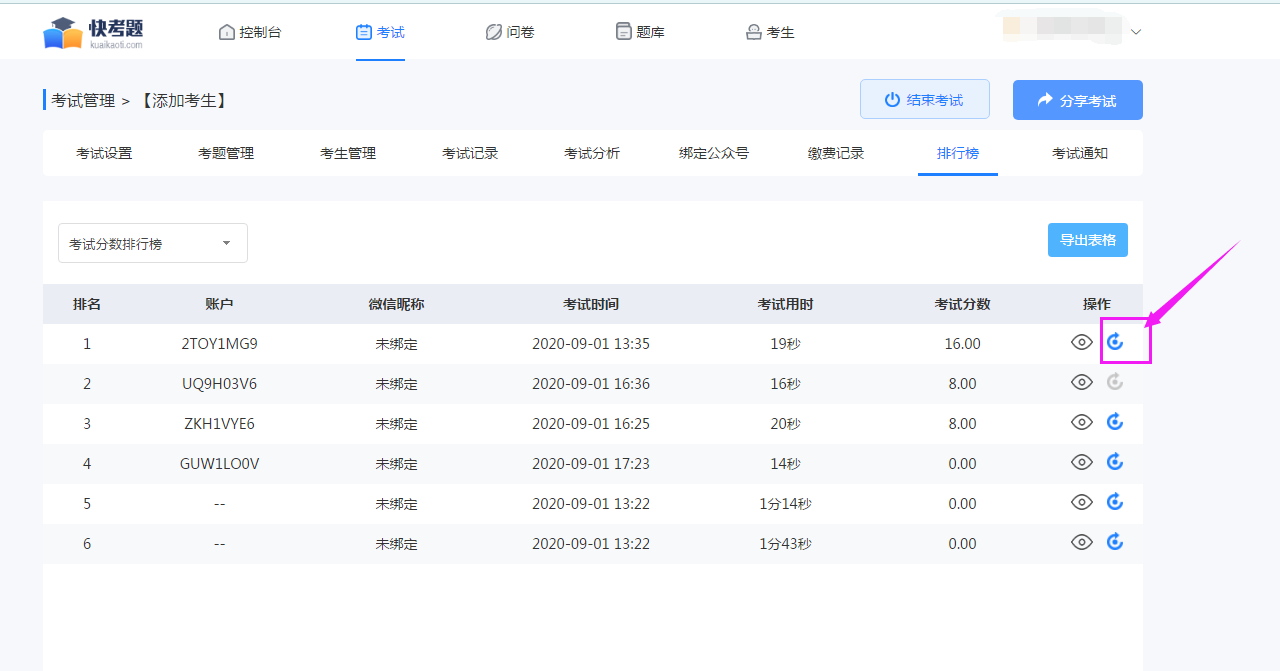Switch to the 考试记录 tab
Image resolution: width=1280 pixels, height=671 pixels.
[x=470, y=153]
